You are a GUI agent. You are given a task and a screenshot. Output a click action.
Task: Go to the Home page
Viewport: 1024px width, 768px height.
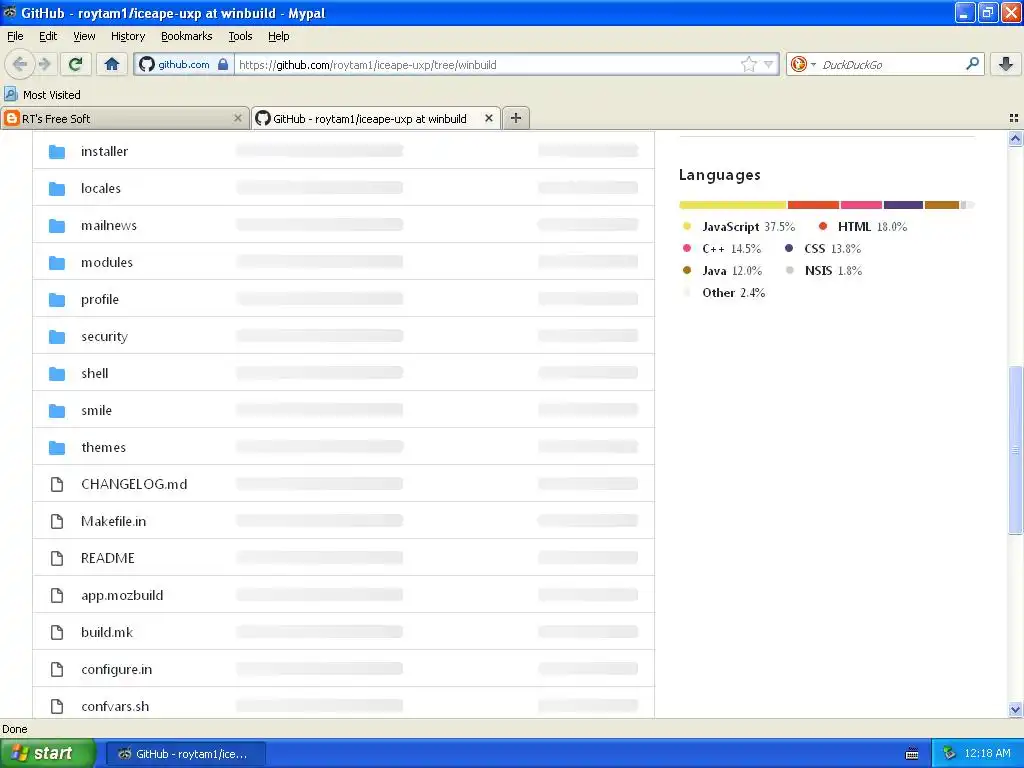click(x=112, y=64)
